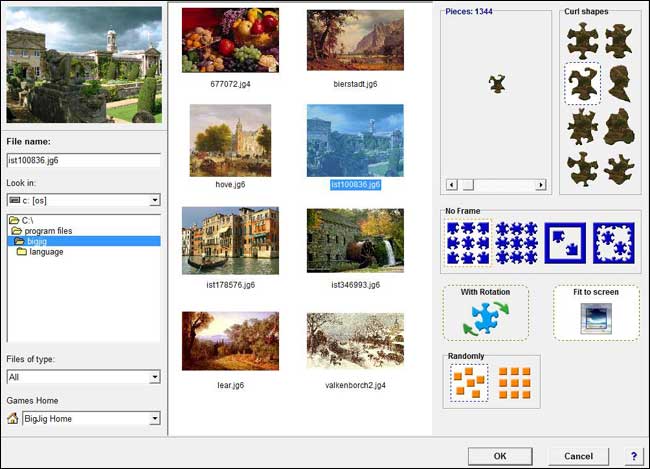This screenshot has width=650, height=469.
Task: Select the ordered grid pieces arrangement
Action: click(514, 383)
